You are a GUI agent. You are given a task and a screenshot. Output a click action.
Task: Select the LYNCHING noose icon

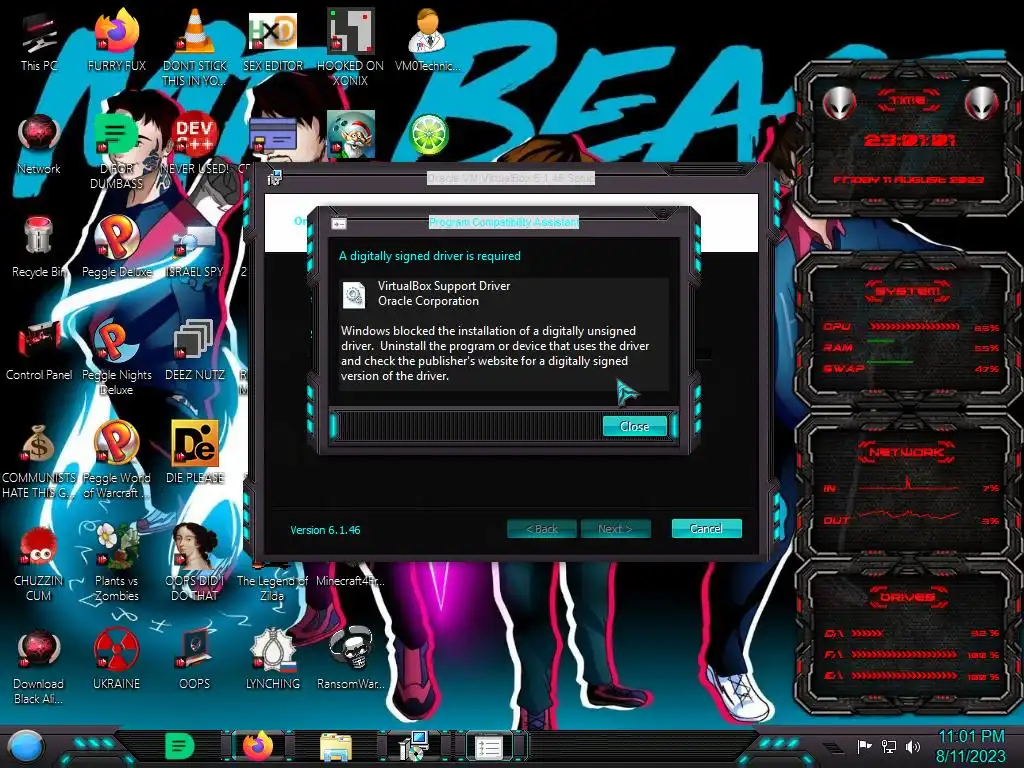(273, 660)
